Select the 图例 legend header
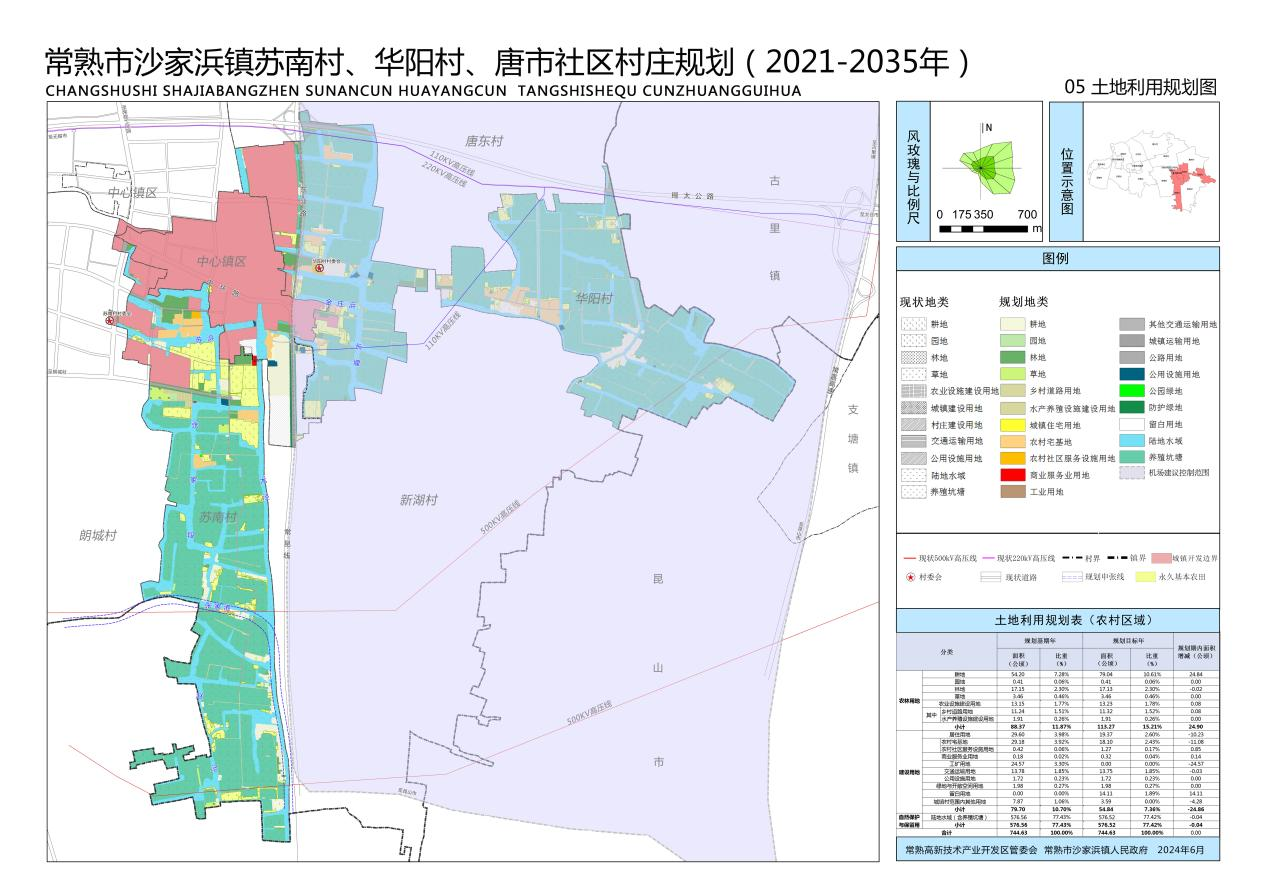 (1057, 259)
